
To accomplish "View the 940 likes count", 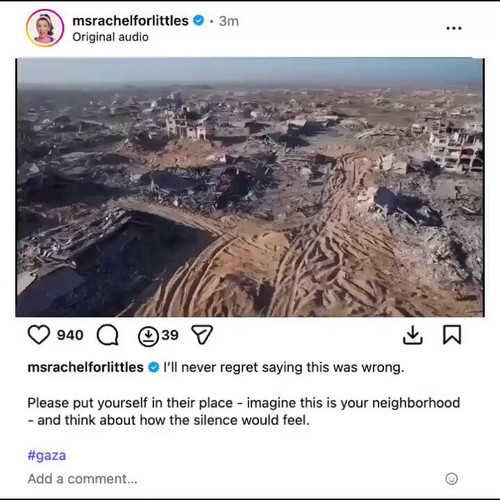I will tap(70, 335).
